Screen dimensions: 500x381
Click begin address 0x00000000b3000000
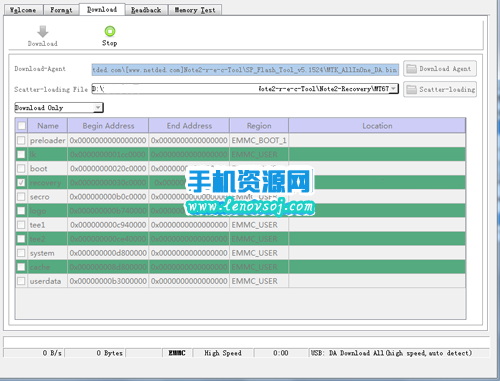(x=108, y=281)
